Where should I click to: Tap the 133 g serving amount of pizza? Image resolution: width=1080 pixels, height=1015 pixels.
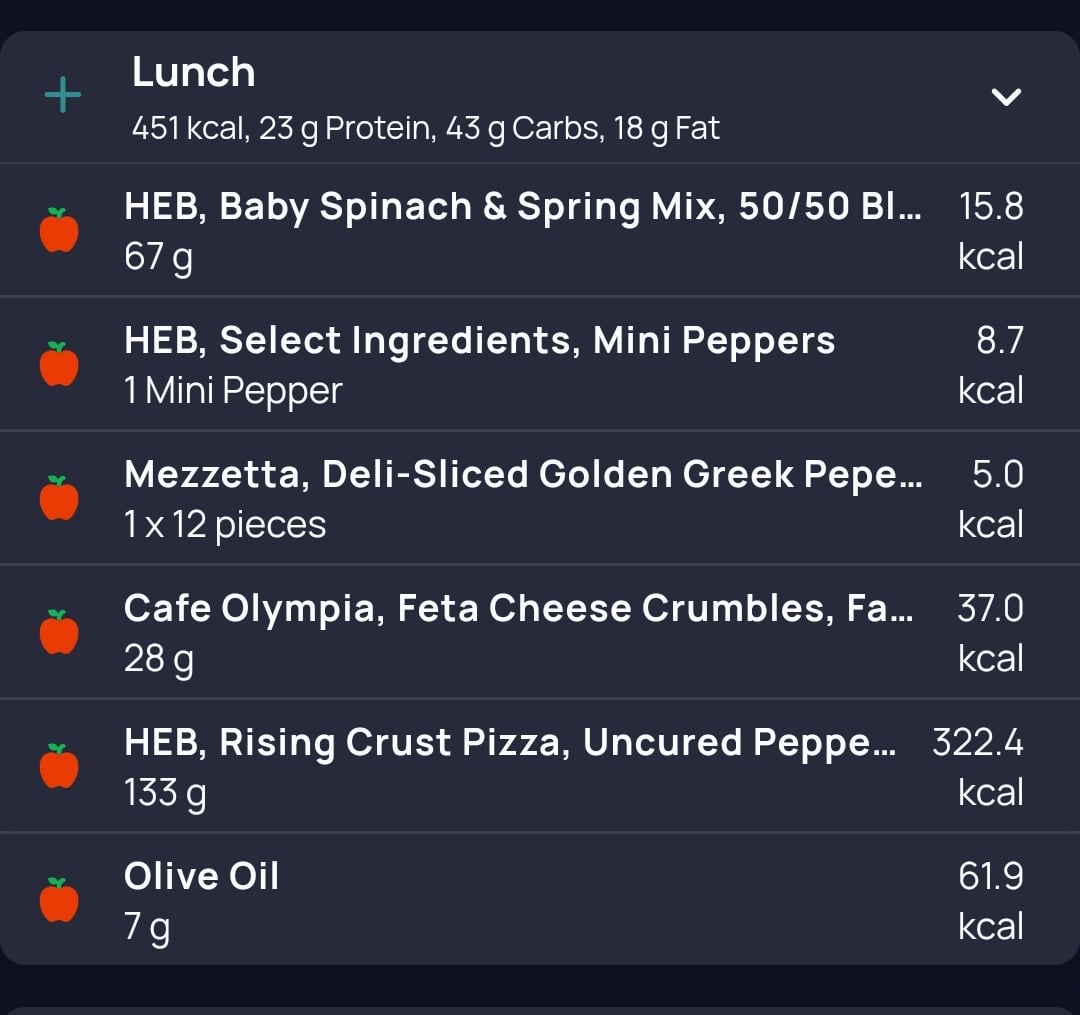pyautogui.click(x=165, y=793)
